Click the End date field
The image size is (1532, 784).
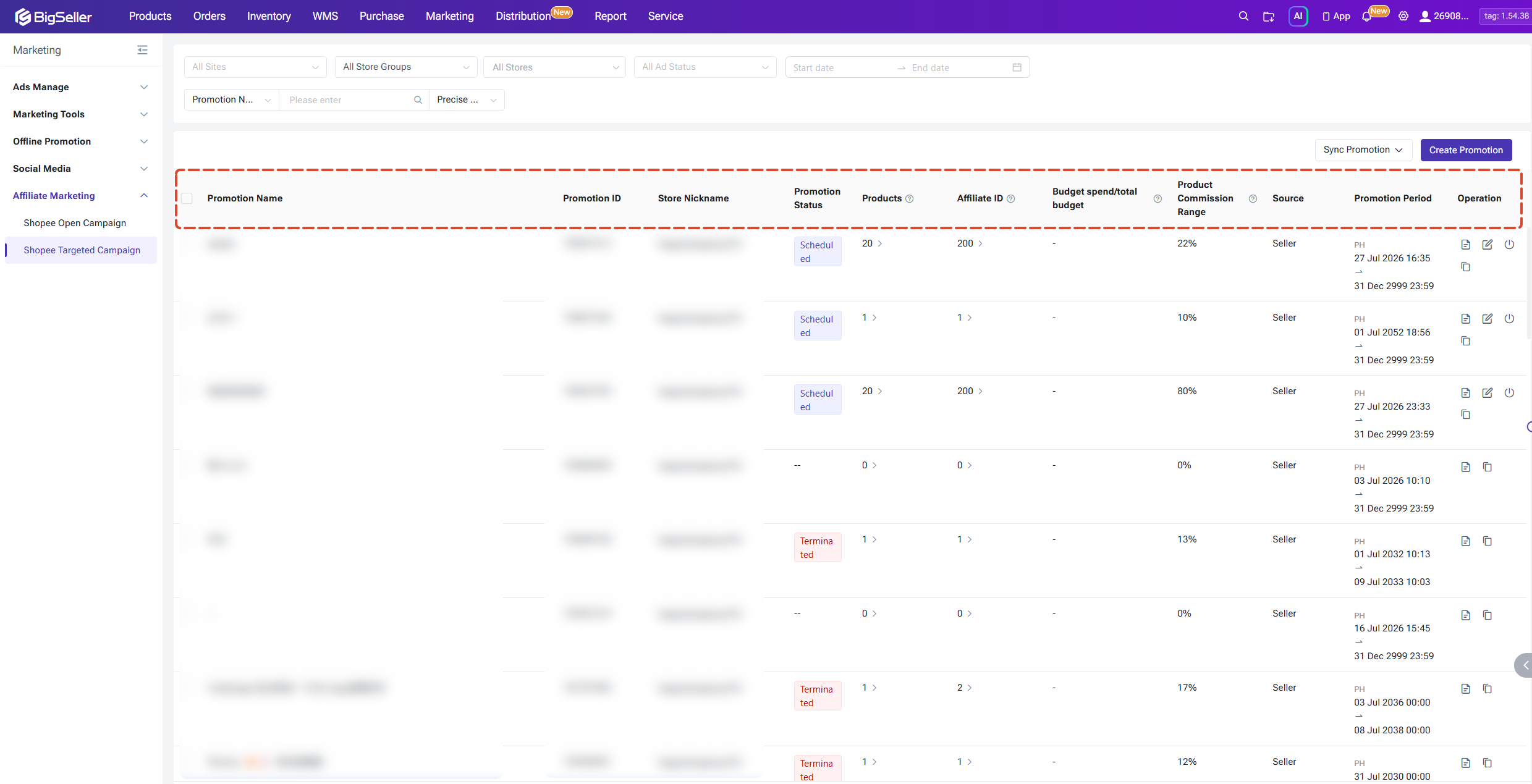(958, 68)
